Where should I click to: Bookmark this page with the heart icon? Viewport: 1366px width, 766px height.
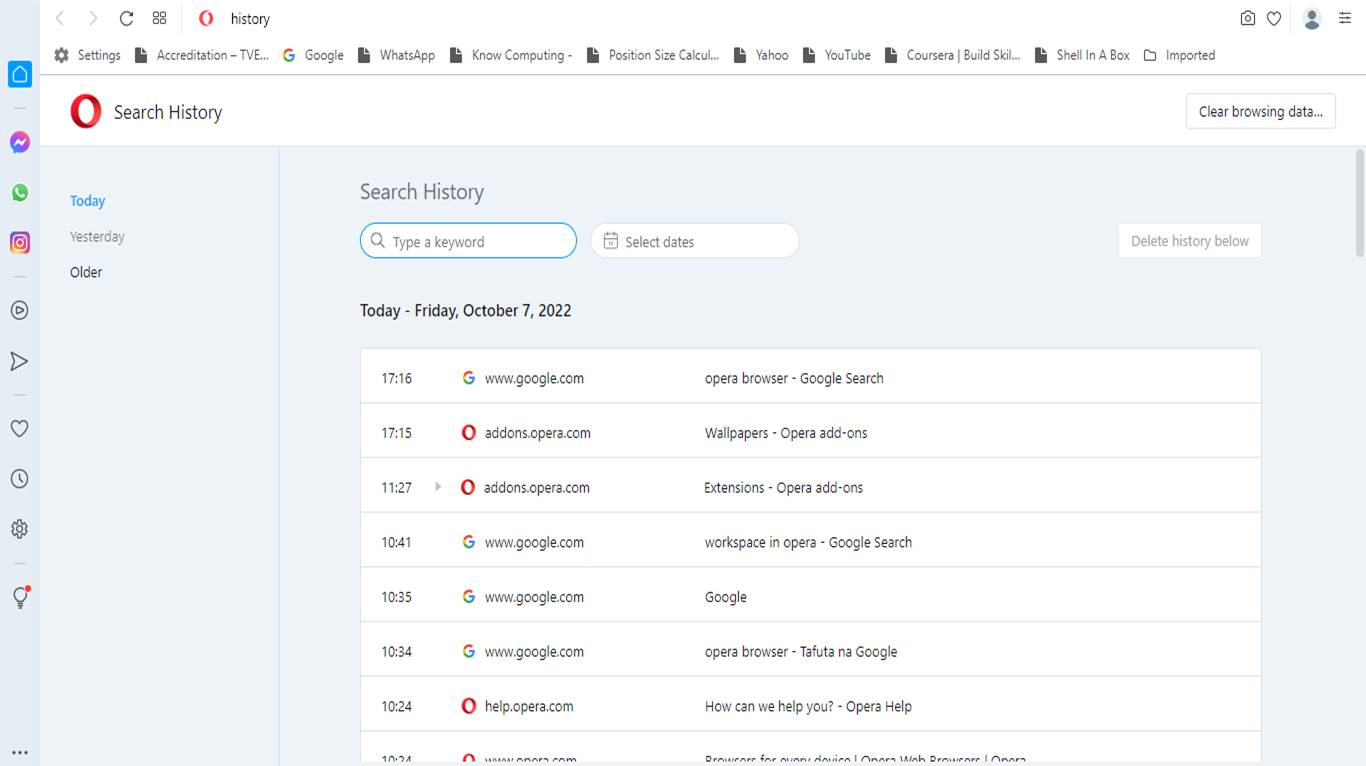(x=1274, y=18)
